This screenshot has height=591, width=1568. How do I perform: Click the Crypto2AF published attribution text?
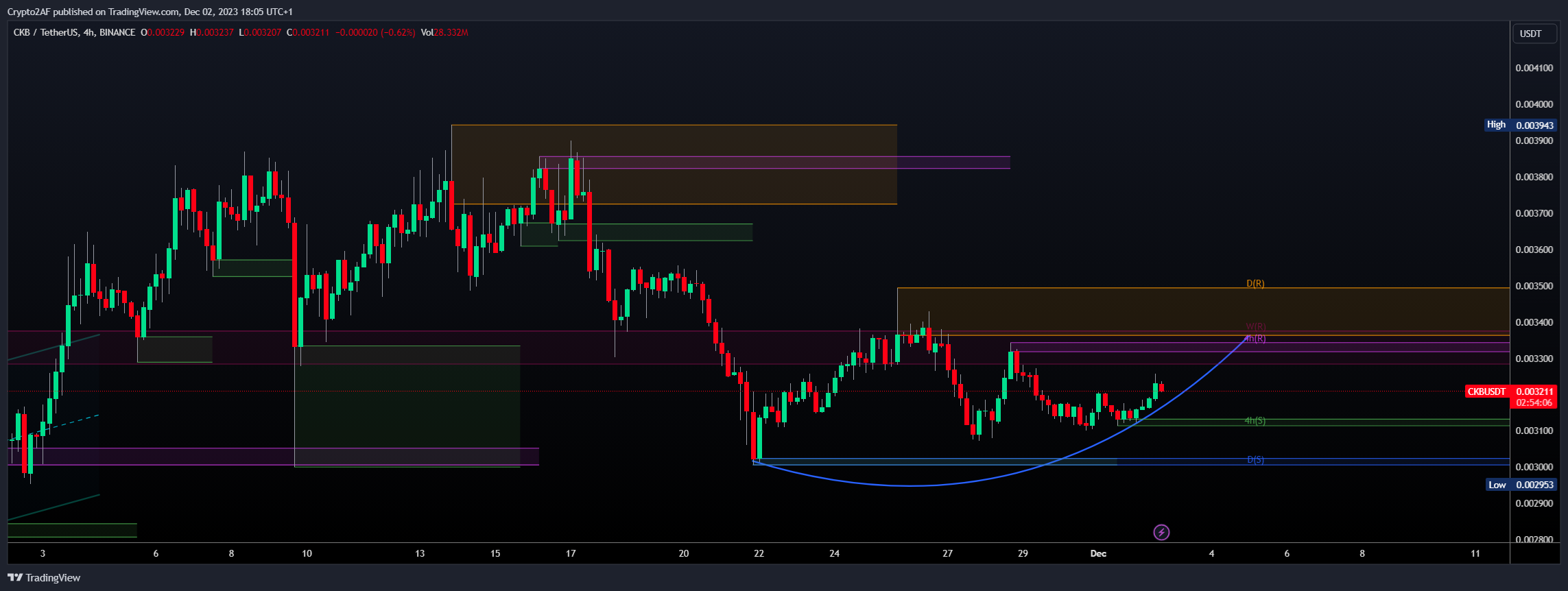tap(150, 12)
